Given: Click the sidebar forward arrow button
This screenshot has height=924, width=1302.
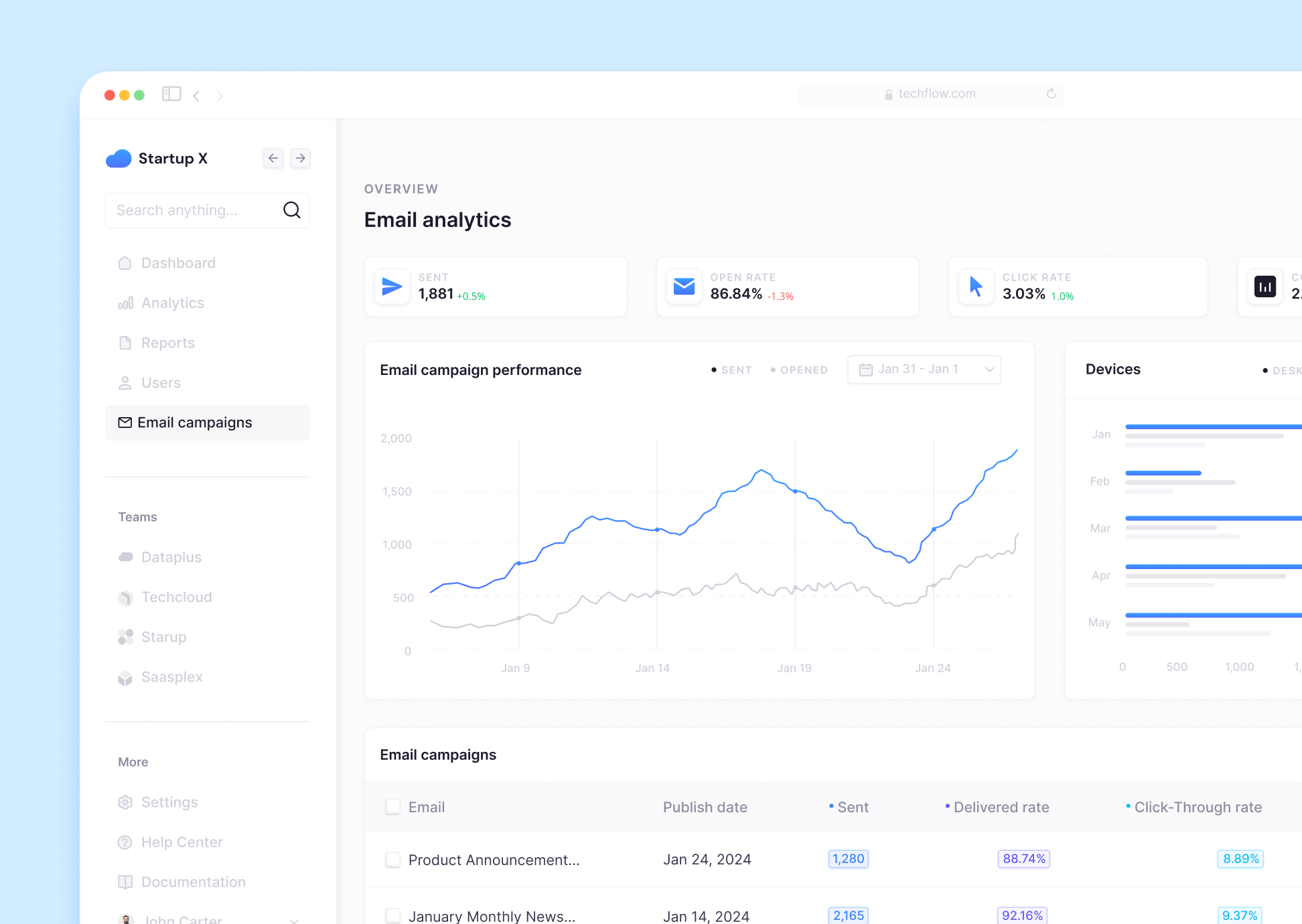Looking at the screenshot, I should (301, 158).
